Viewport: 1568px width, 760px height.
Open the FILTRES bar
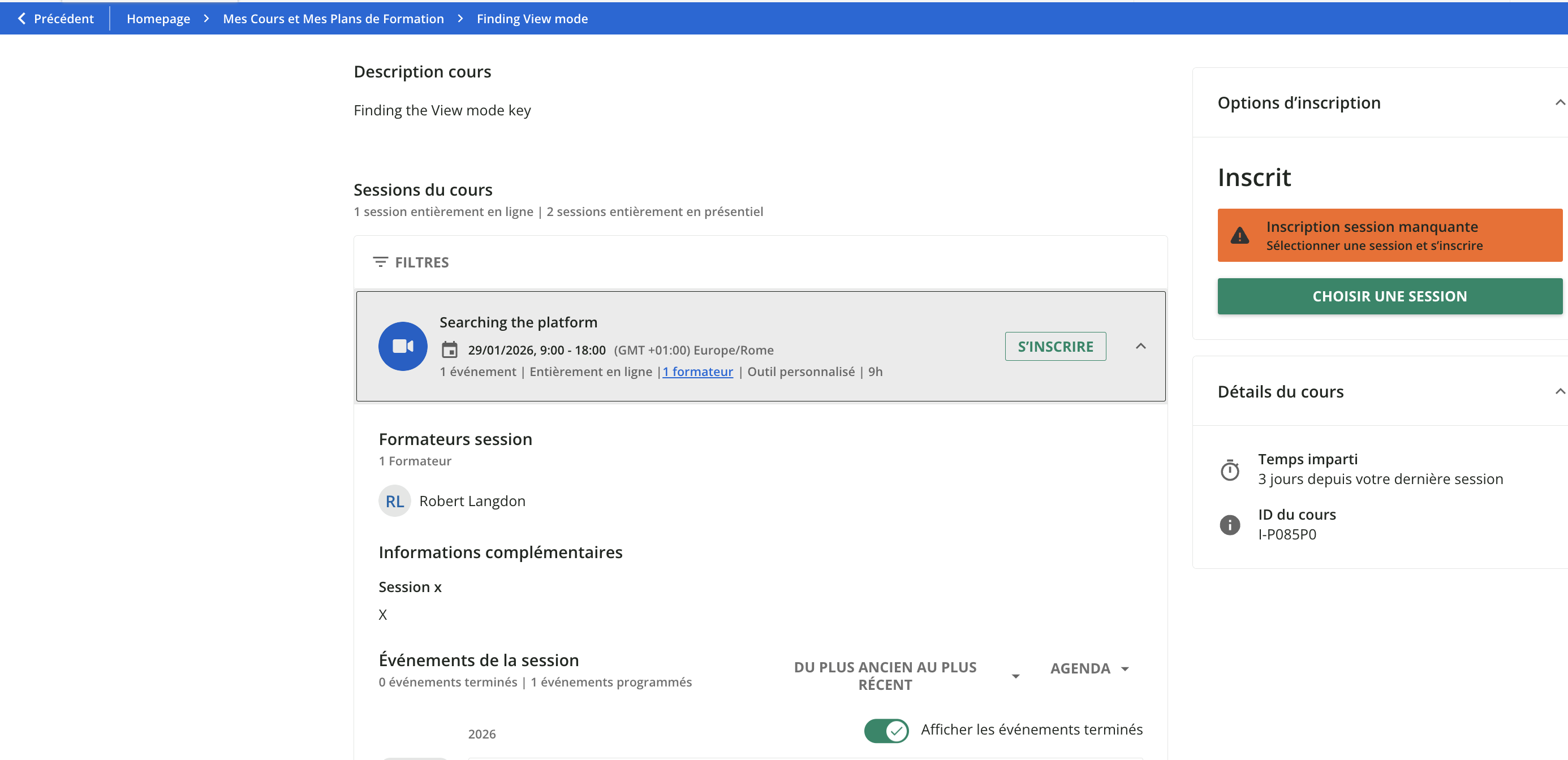[x=421, y=262]
